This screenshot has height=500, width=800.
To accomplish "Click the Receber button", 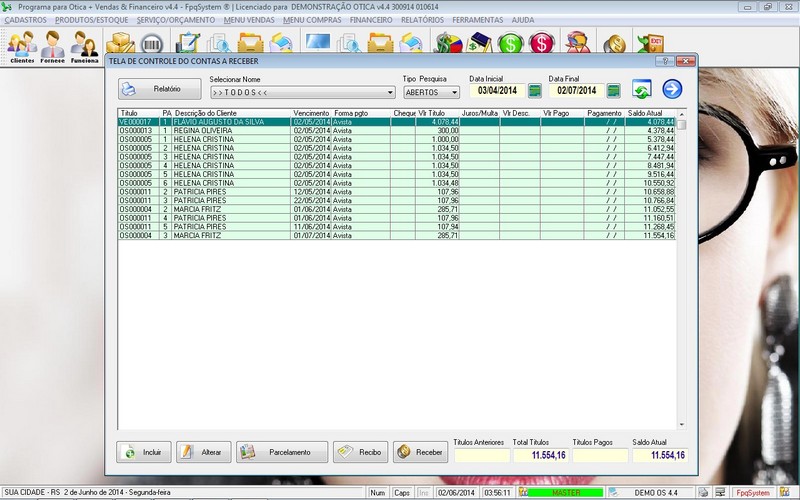I will (x=420, y=452).
